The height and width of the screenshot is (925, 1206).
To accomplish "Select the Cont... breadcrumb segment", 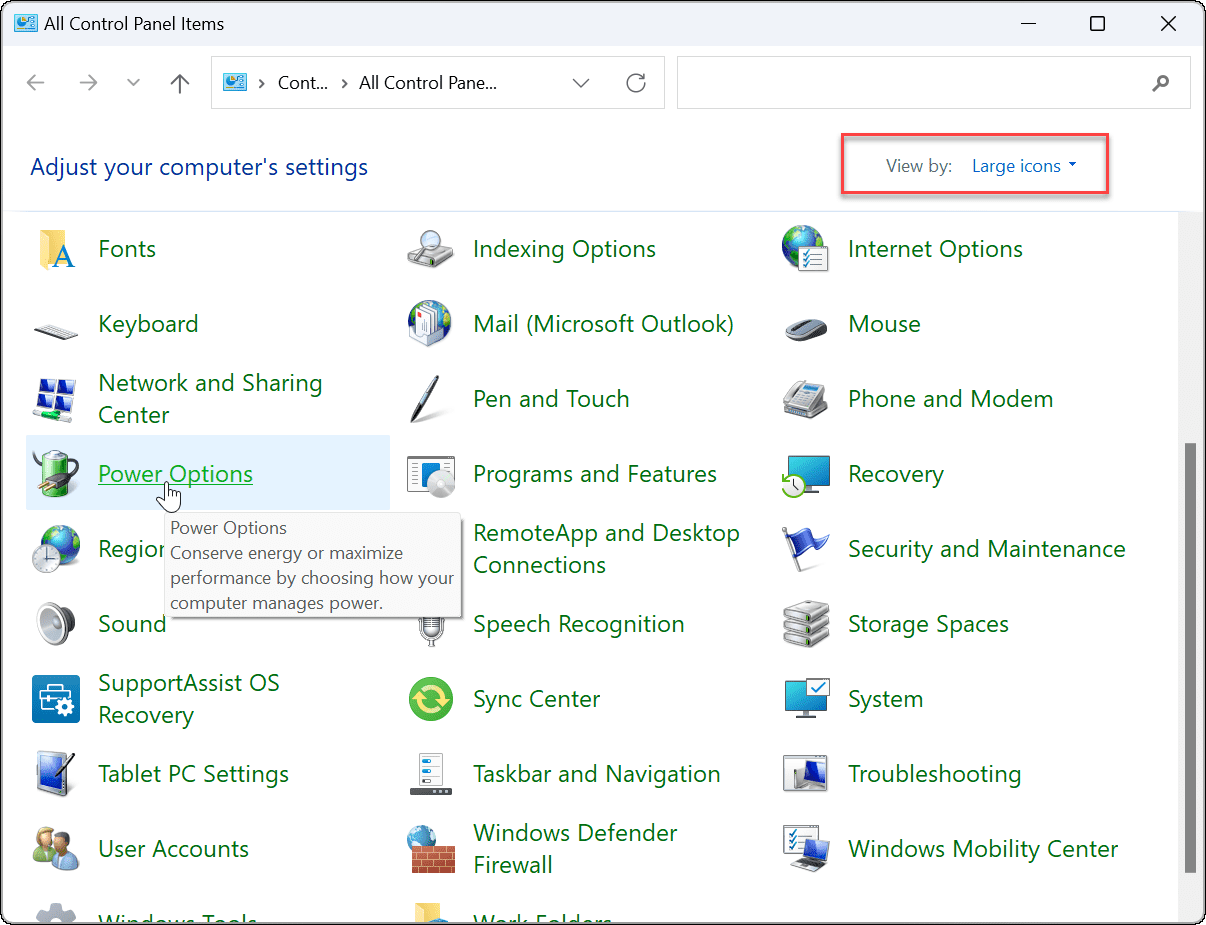I will click(302, 83).
